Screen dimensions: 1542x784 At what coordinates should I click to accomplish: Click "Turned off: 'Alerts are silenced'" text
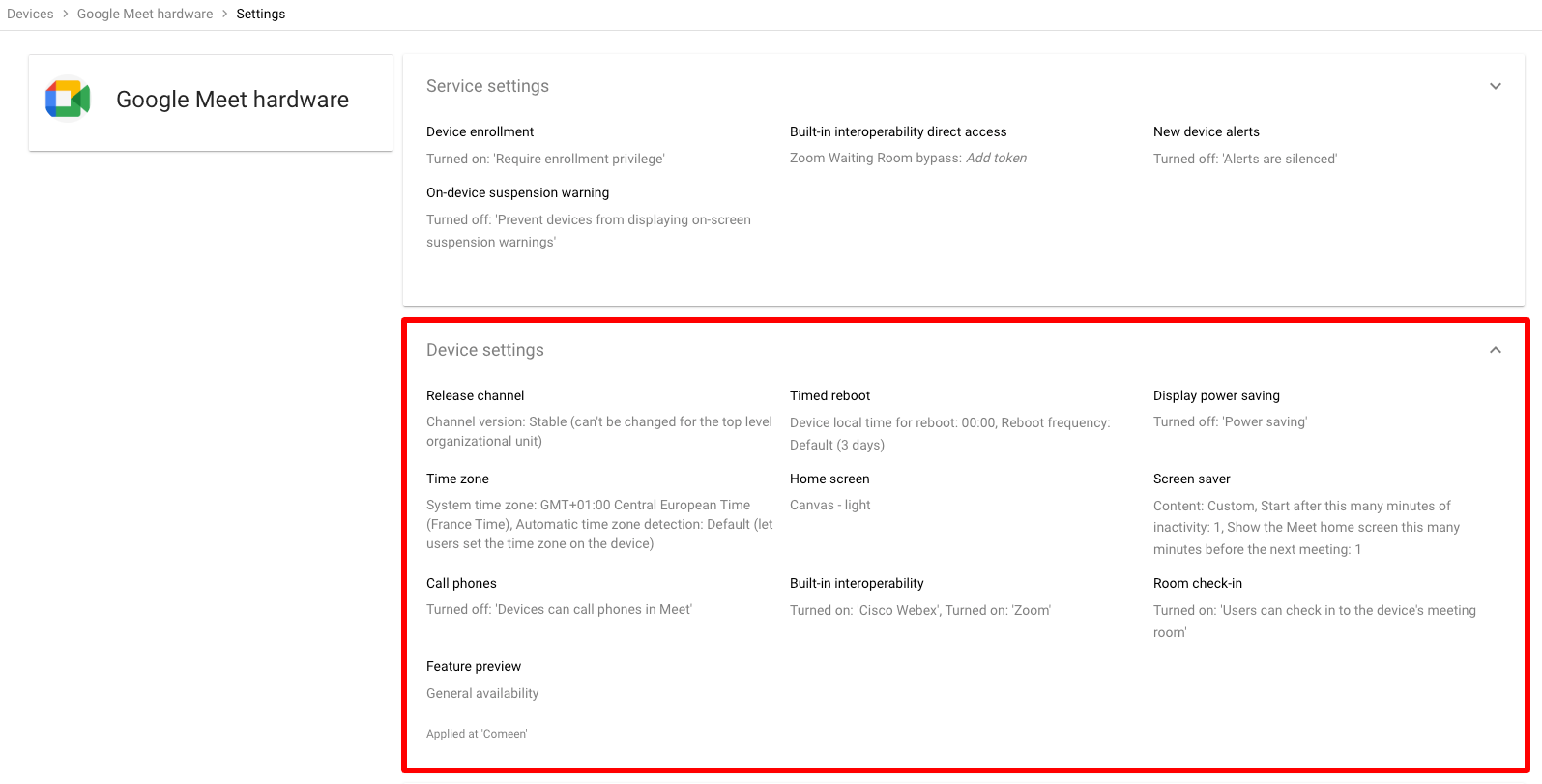point(1245,159)
